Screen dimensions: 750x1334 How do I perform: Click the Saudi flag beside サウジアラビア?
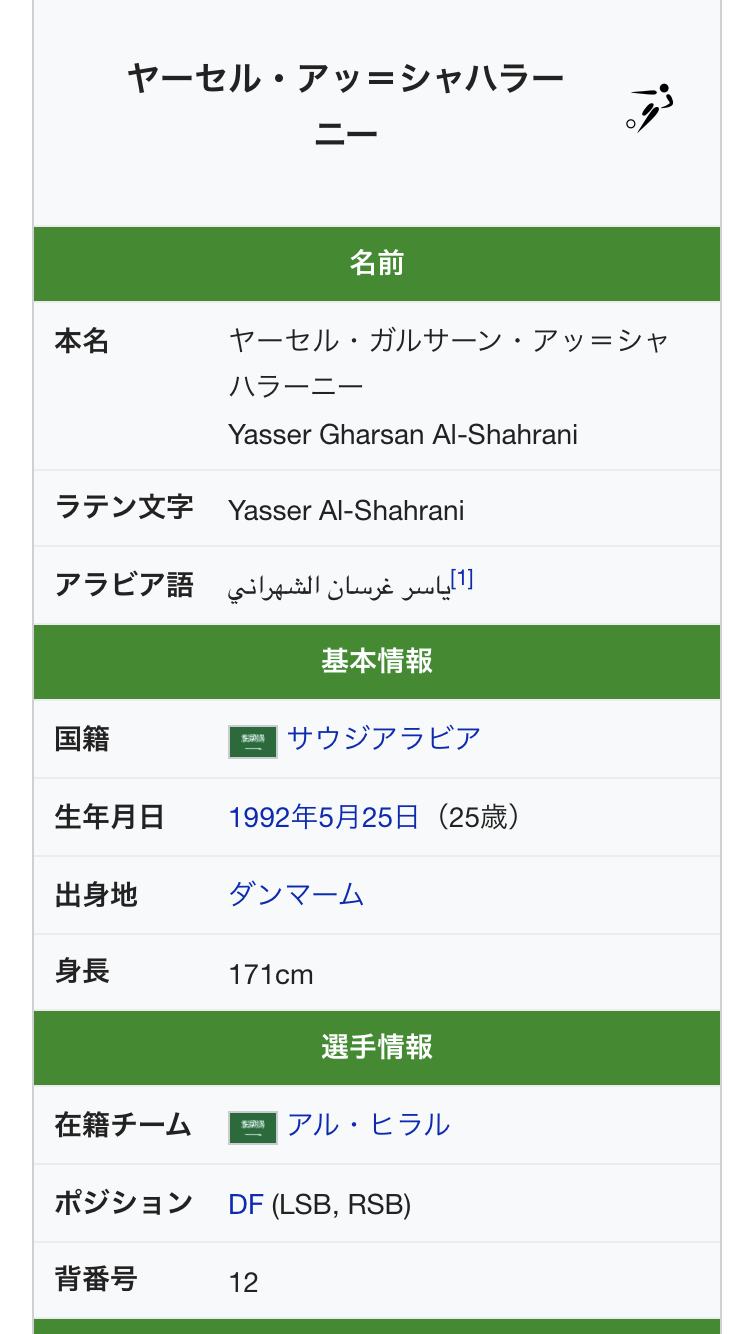pyautogui.click(x=252, y=741)
